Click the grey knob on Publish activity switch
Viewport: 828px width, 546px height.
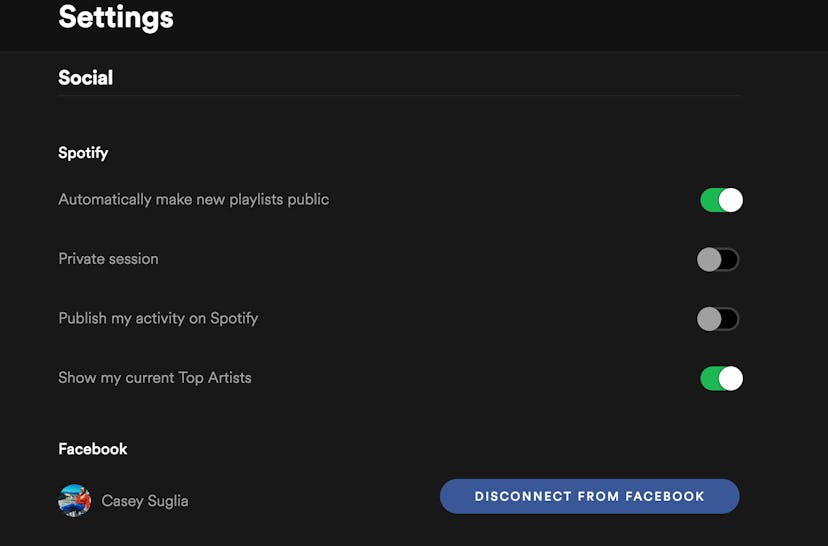click(x=709, y=319)
